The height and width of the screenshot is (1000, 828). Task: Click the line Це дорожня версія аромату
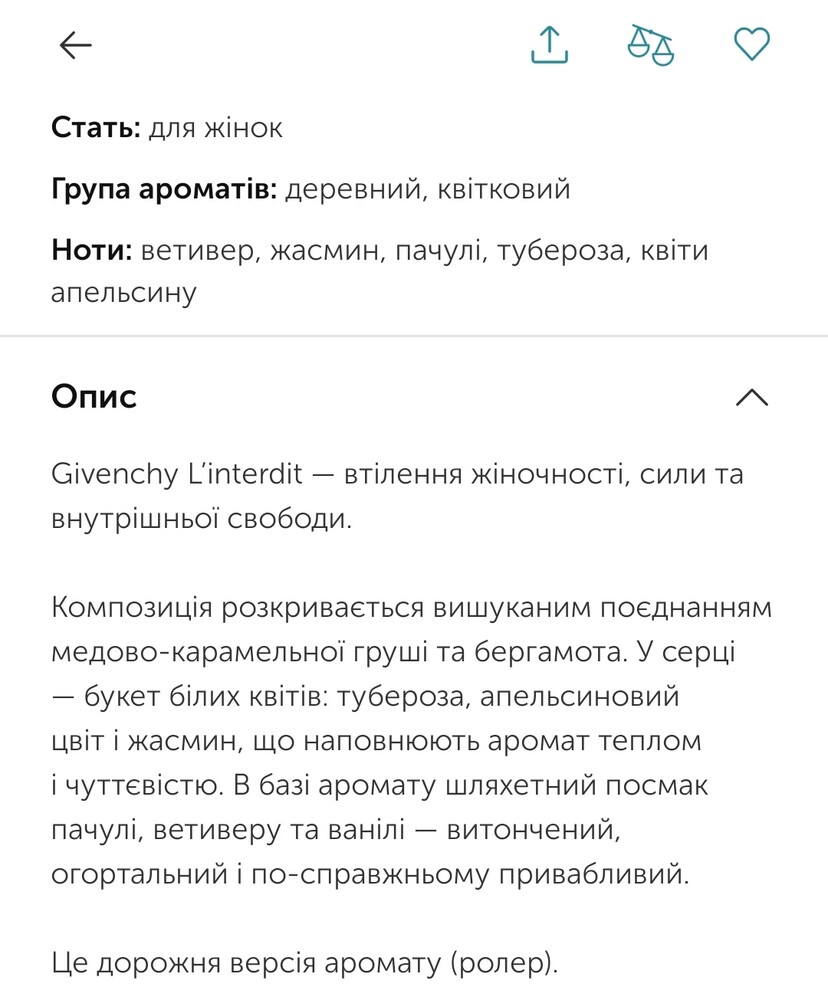(304, 964)
